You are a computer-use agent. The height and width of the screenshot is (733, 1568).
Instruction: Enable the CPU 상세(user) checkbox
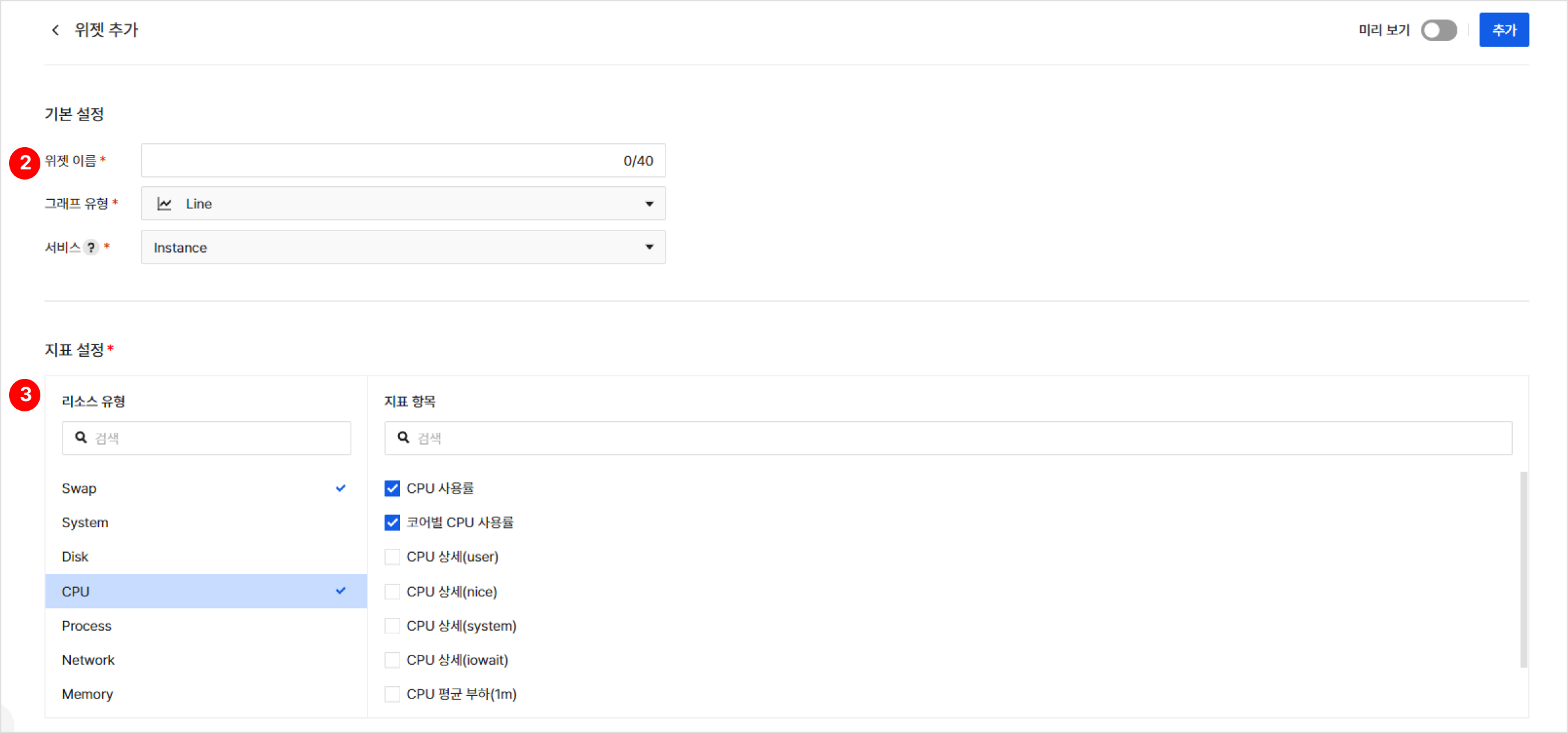pyautogui.click(x=392, y=557)
